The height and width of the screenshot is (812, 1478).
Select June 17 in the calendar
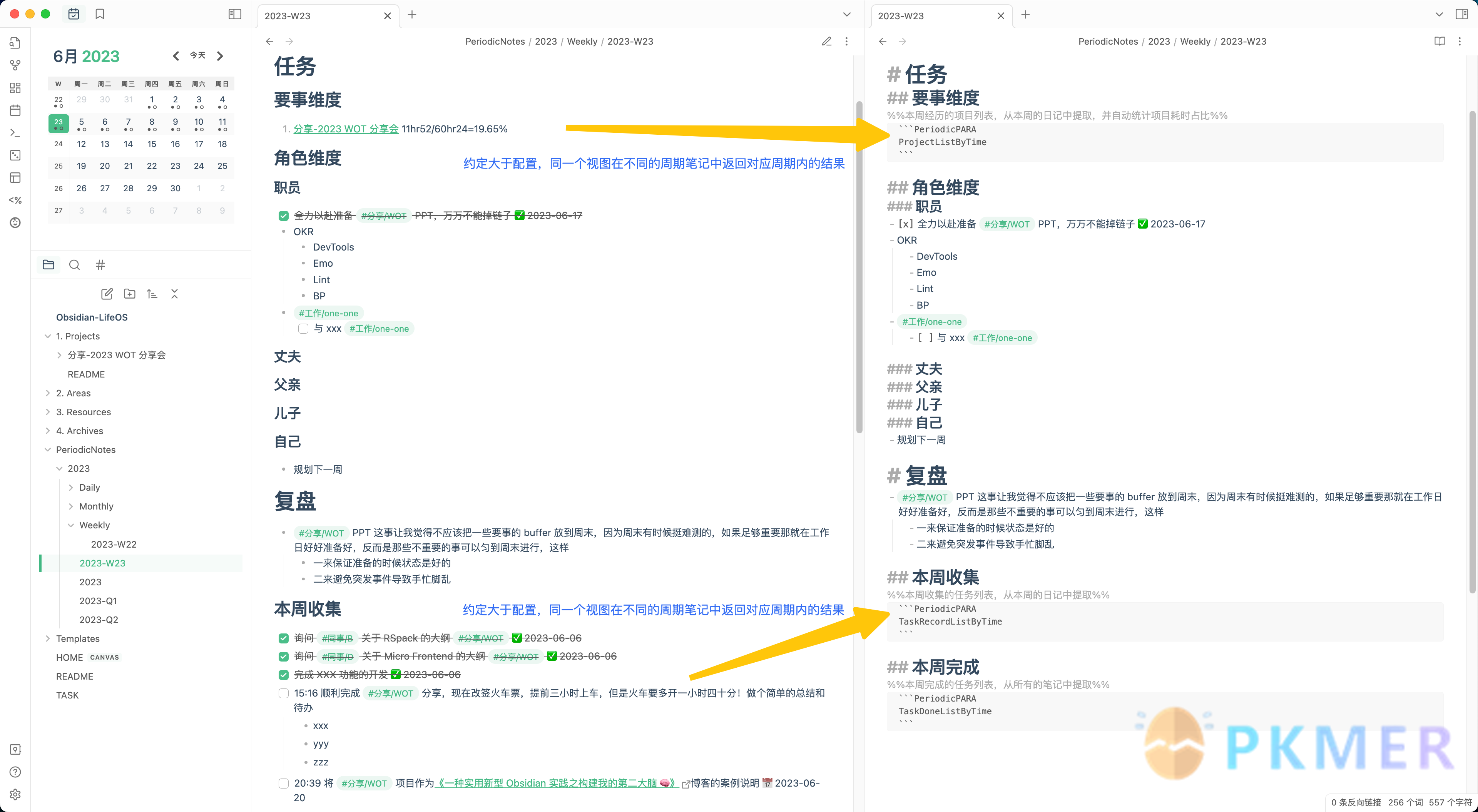click(x=199, y=144)
